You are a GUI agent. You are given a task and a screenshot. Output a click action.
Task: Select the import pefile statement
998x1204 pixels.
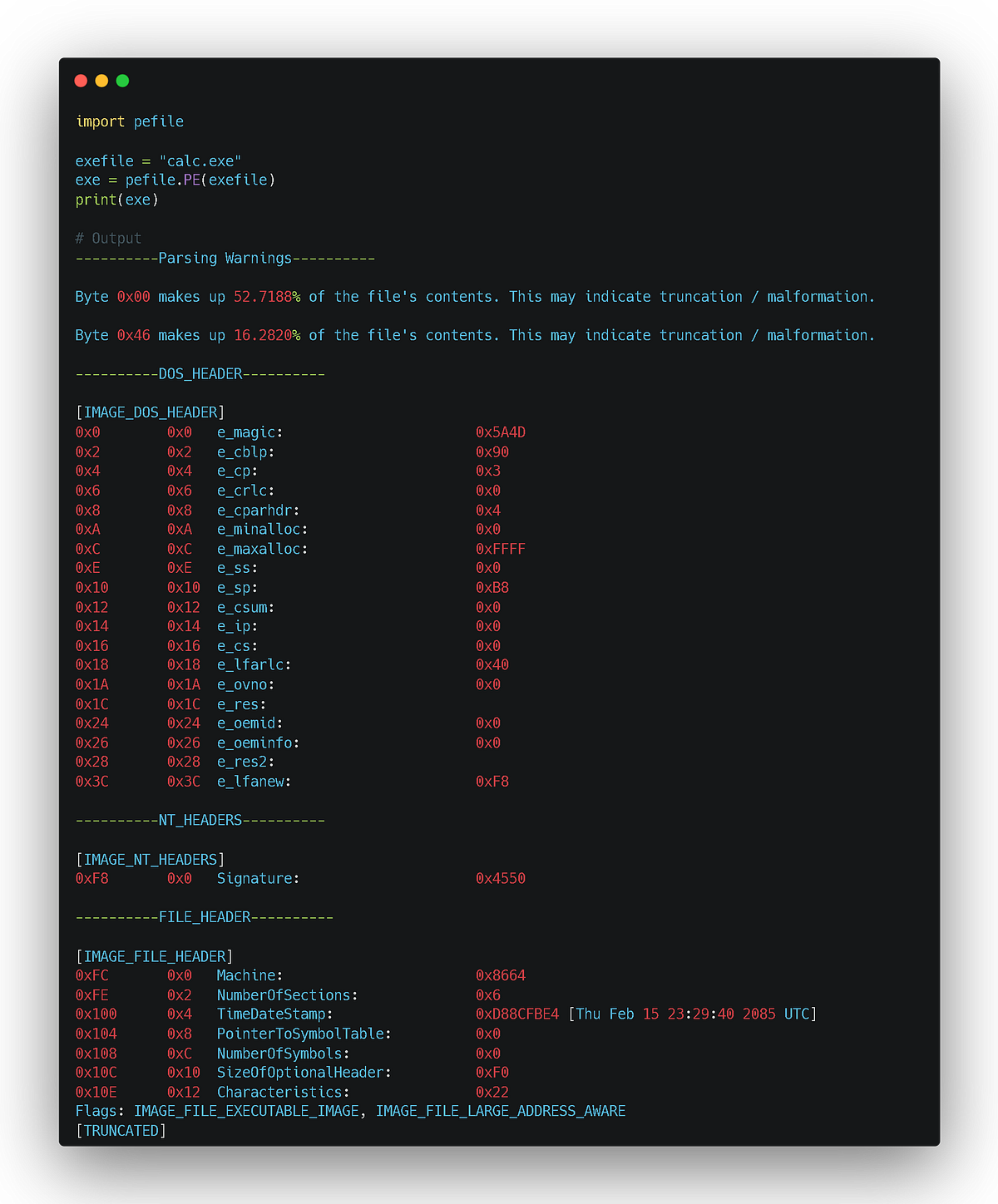[130, 121]
